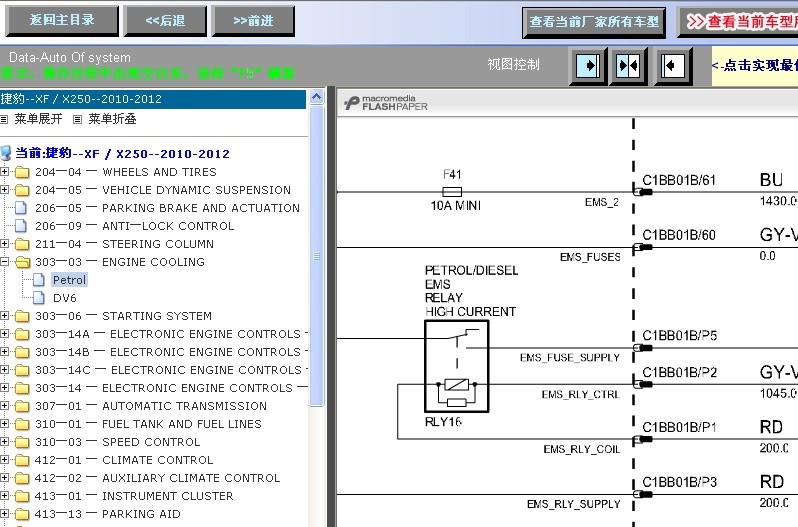Image resolution: width=798 pixels, height=527 pixels.
Task: Click the Wheels and Tires folder icon
Action: coord(22,172)
